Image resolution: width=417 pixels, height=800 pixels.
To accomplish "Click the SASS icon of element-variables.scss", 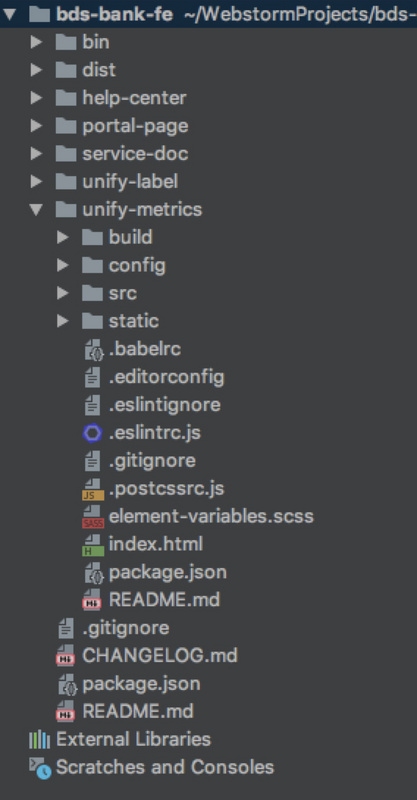I will pyautogui.click(x=93, y=517).
